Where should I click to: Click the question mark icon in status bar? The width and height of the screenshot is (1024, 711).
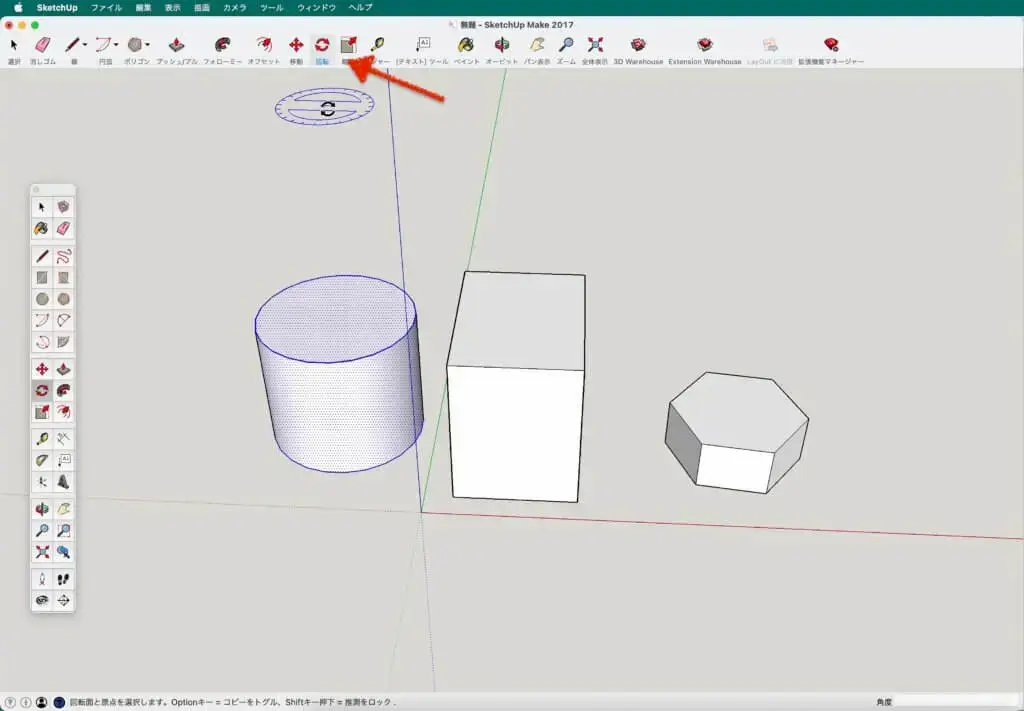(x=10, y=703)
